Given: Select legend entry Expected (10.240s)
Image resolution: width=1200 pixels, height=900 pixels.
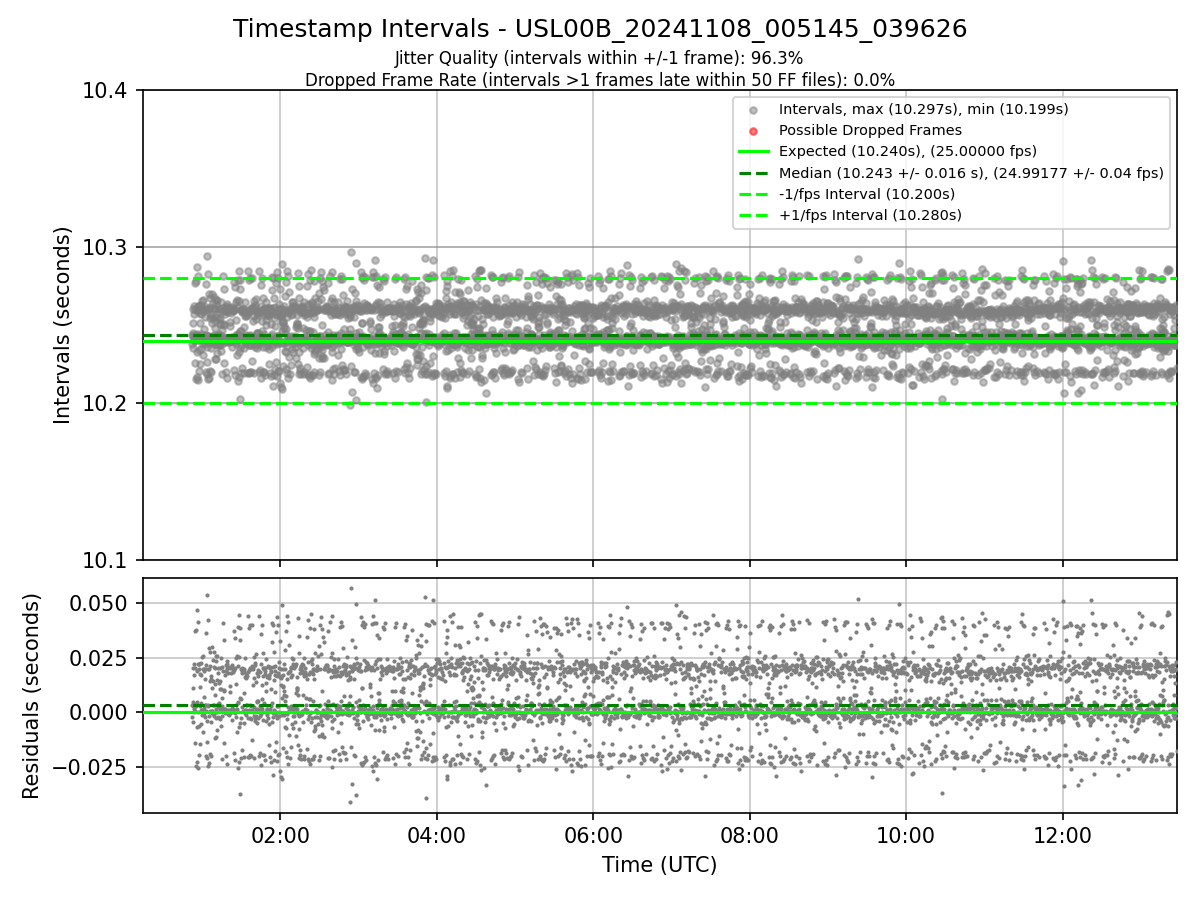Looking at the screenshot, I should click(908, 151).
